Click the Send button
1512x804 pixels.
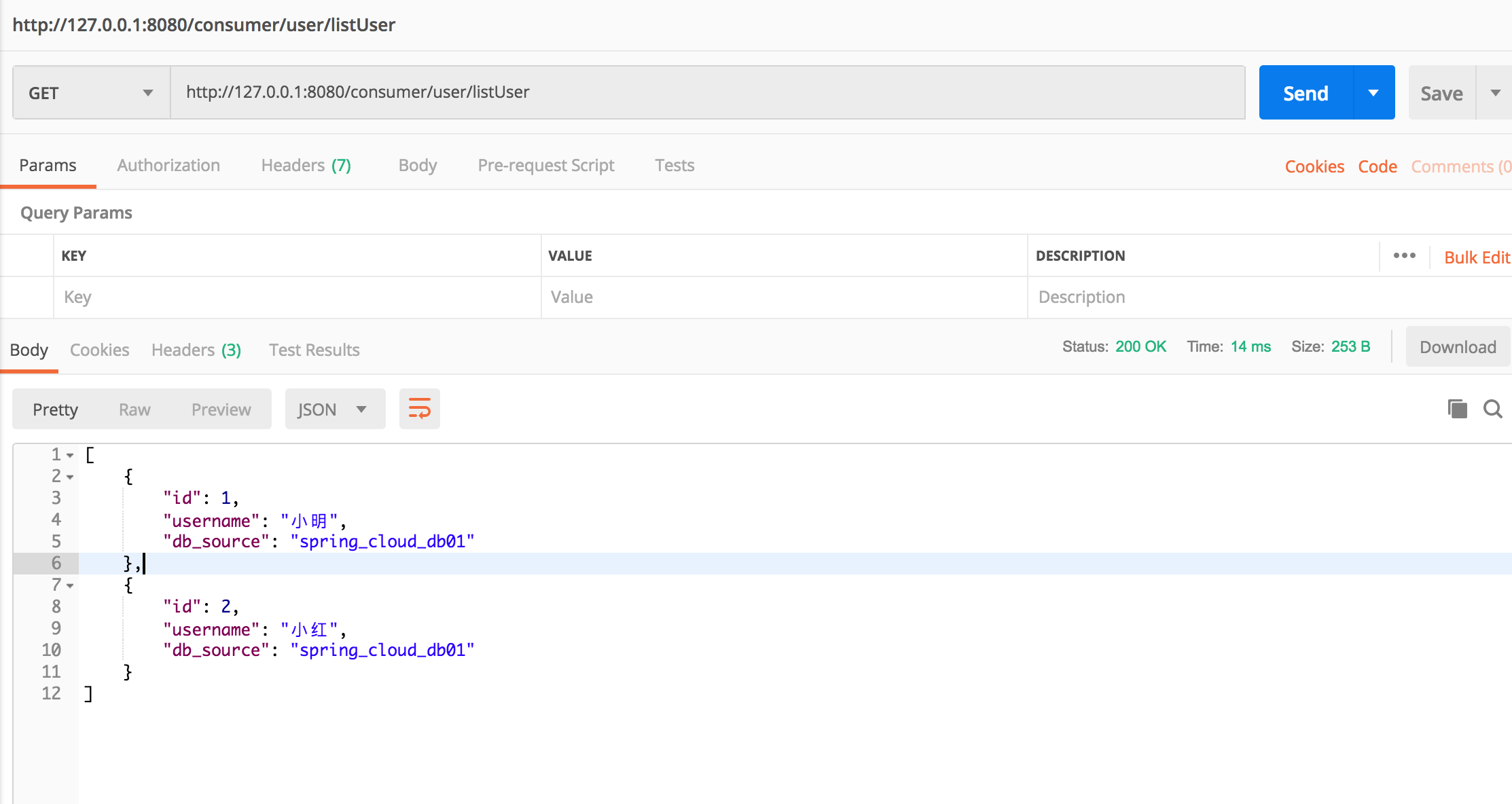click(x=1305, y=92)
